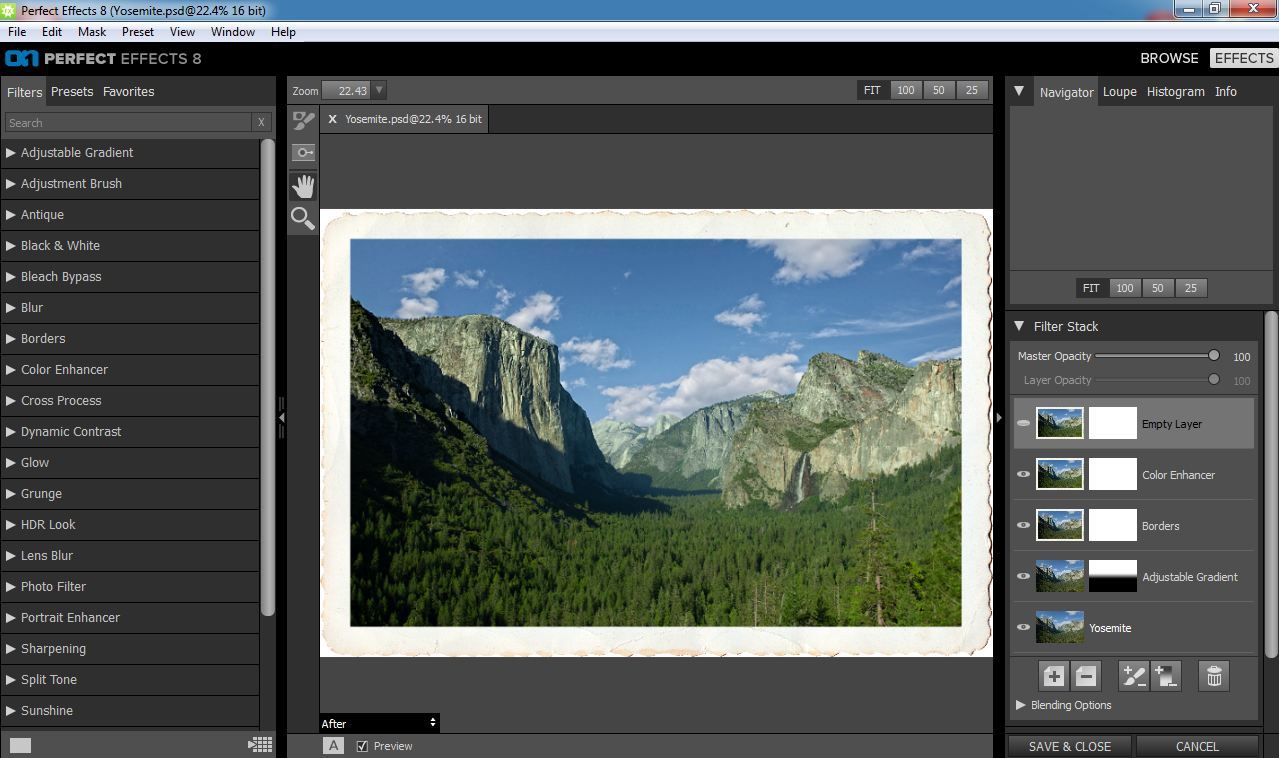Image resolution: width=1279 pixels, height=758 pixels.
Task: Select the Masking Brush tool
Action: coord(303,122)
